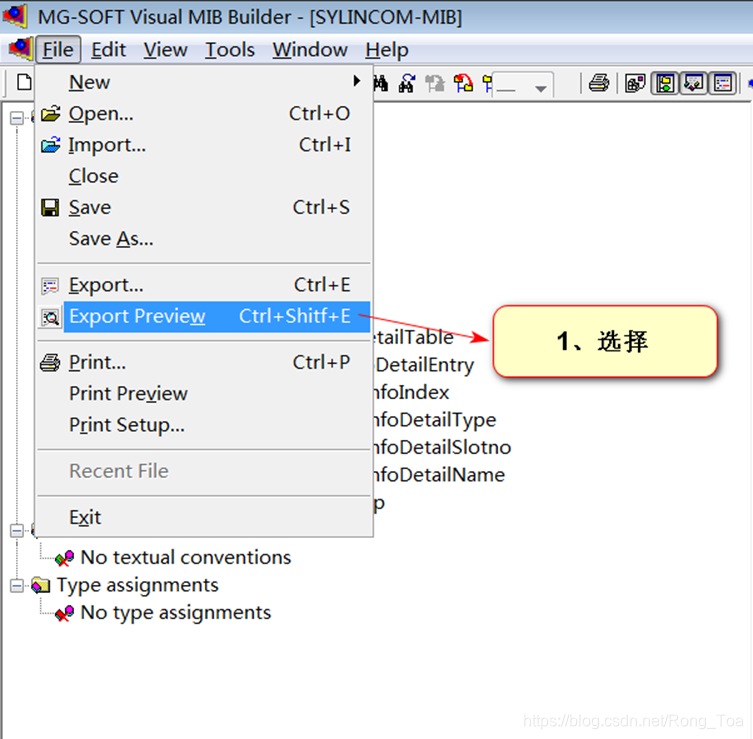This screenshot has height=739, width=753.
Task: Expand the New submenu
Action: pyautogui.click(x=205, y=82)
